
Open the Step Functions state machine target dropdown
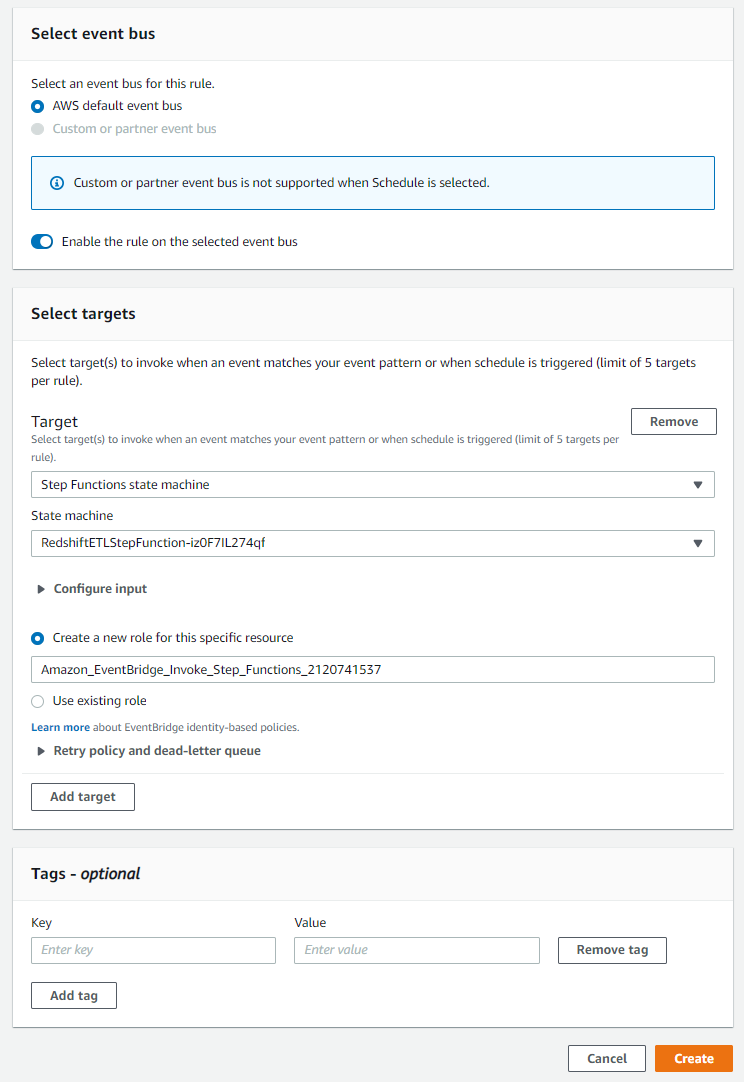coord(372,485)
